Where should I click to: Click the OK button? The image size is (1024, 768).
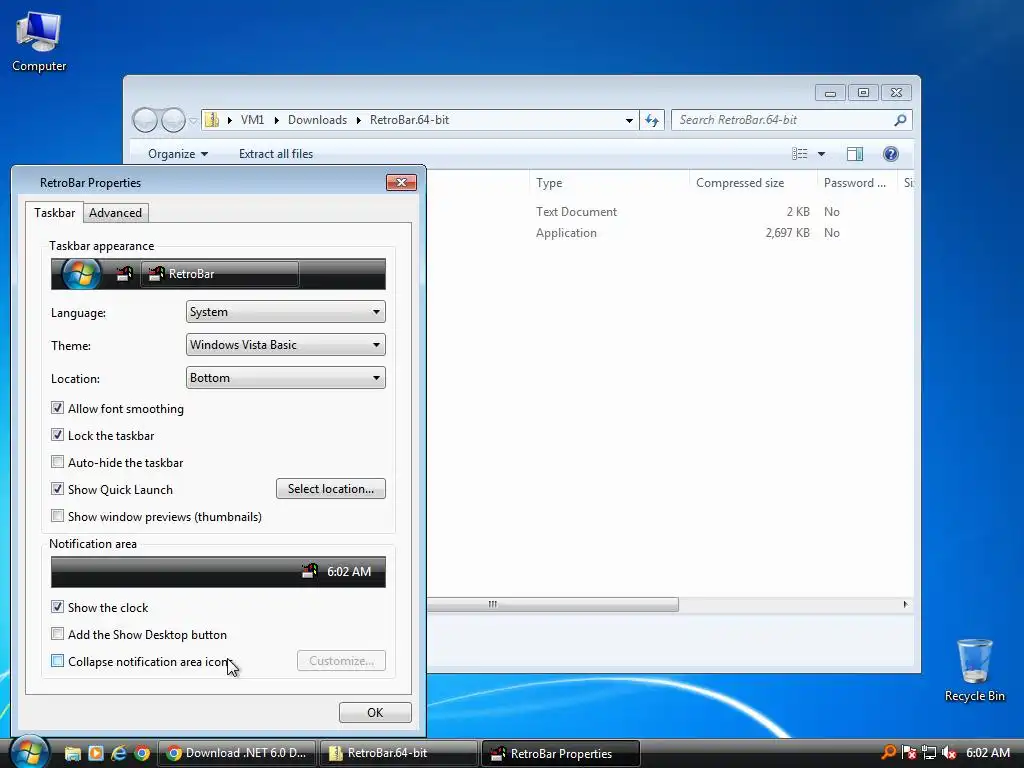click(x=375, y=712)
